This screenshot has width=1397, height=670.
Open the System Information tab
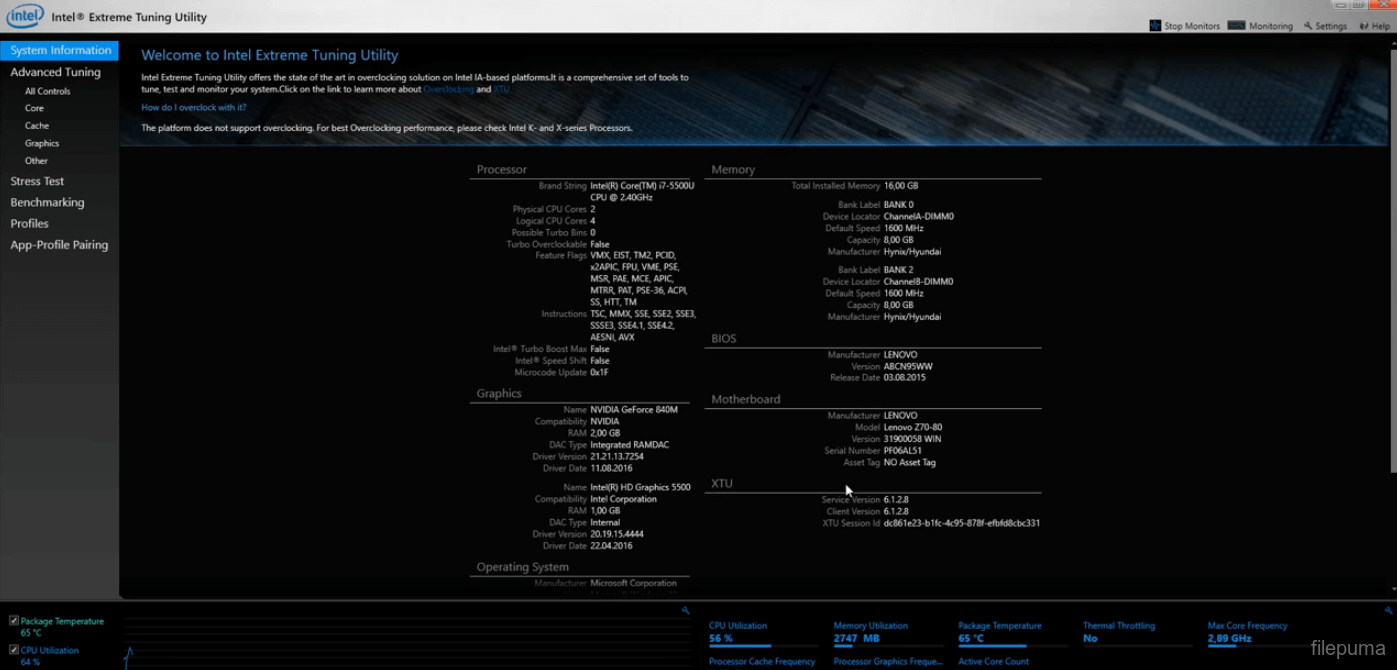click(x=60, y=50)
